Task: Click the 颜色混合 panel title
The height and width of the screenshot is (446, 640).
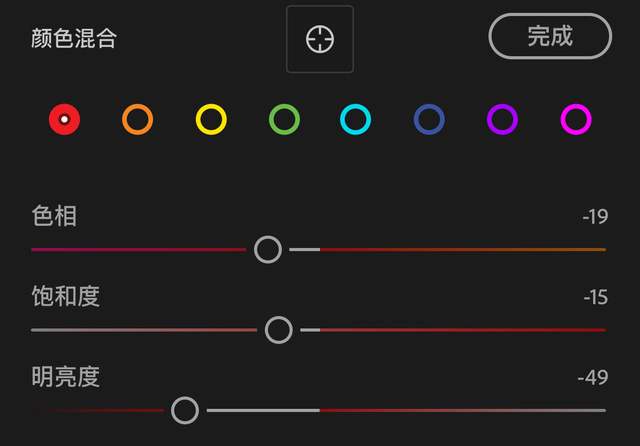Action: click(74, 40)
